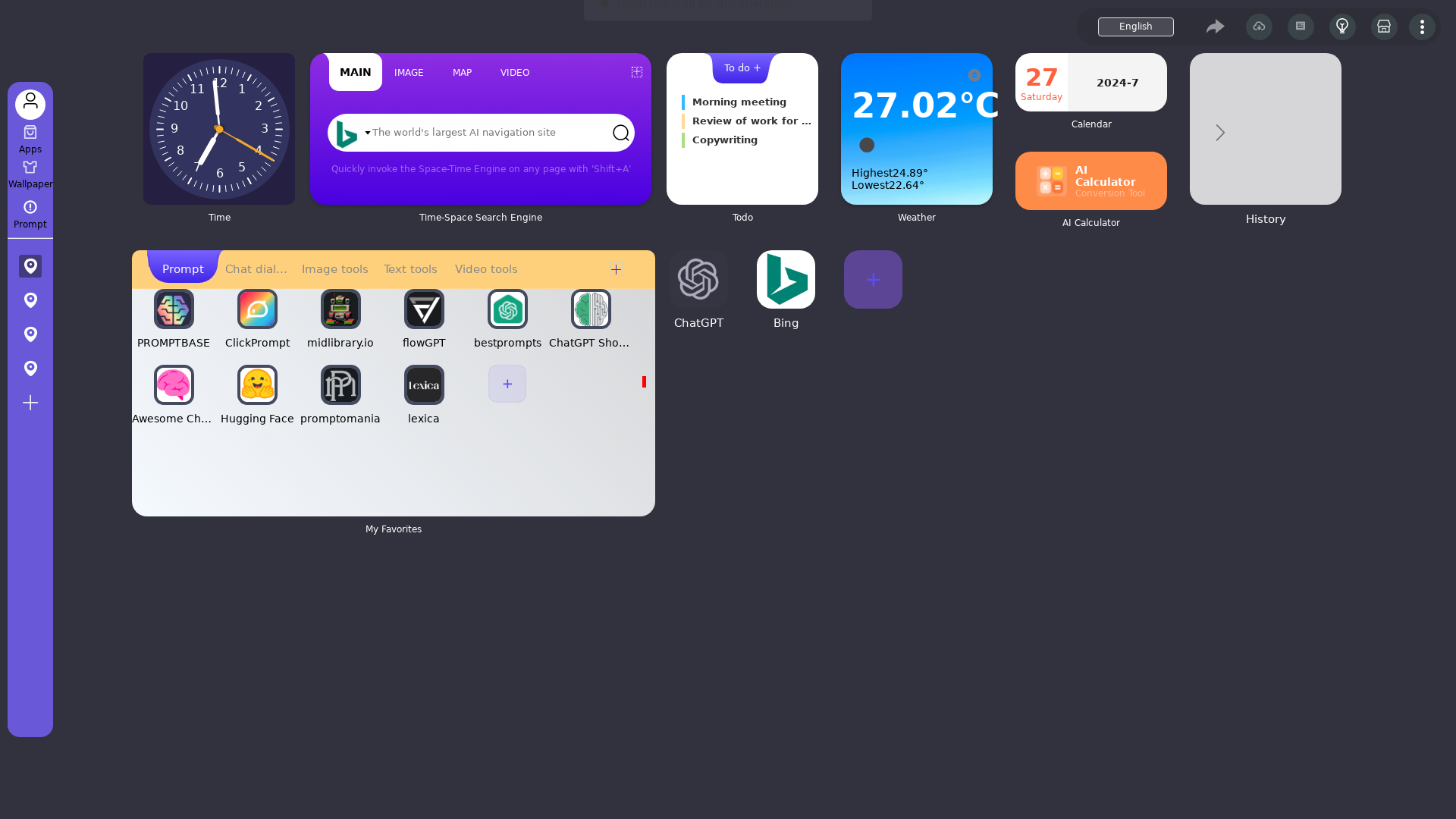Click the lightbulb icon
The width and height of the screenshot is (1456, 819).
[1342, 27]
